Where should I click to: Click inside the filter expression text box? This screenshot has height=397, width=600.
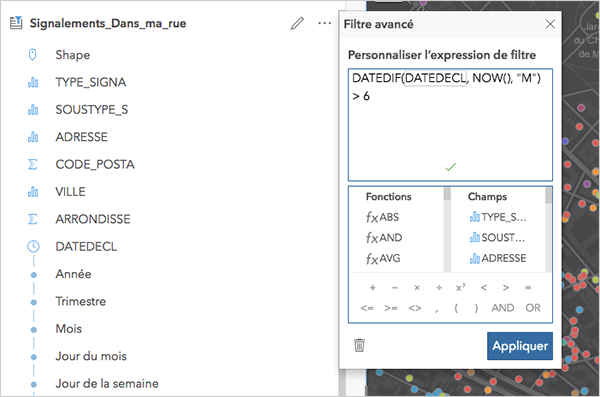click(x=450, y=125)
